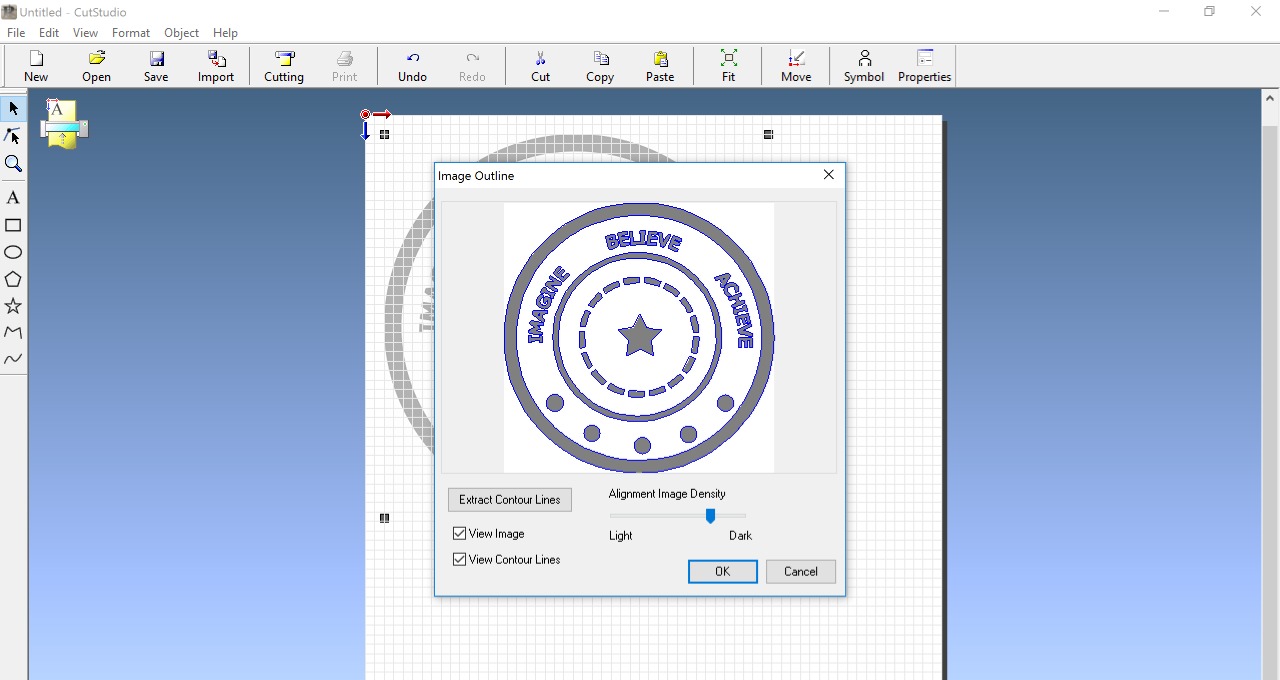Click the Redo toolbar icon
This screenshot has width=1280, height=680.
pyautogui.click(x=472, y=67)
